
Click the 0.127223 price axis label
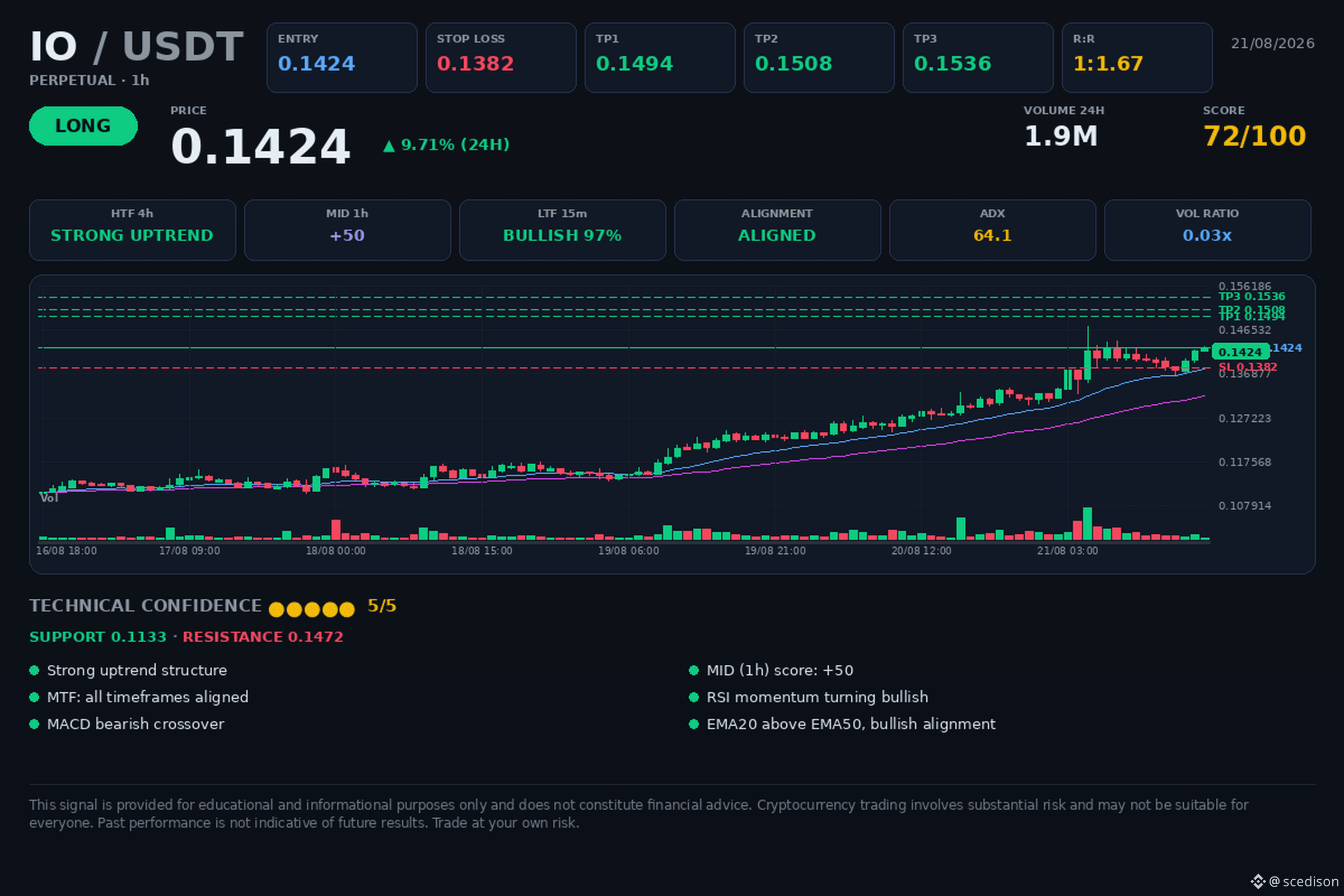[1244, 419]
